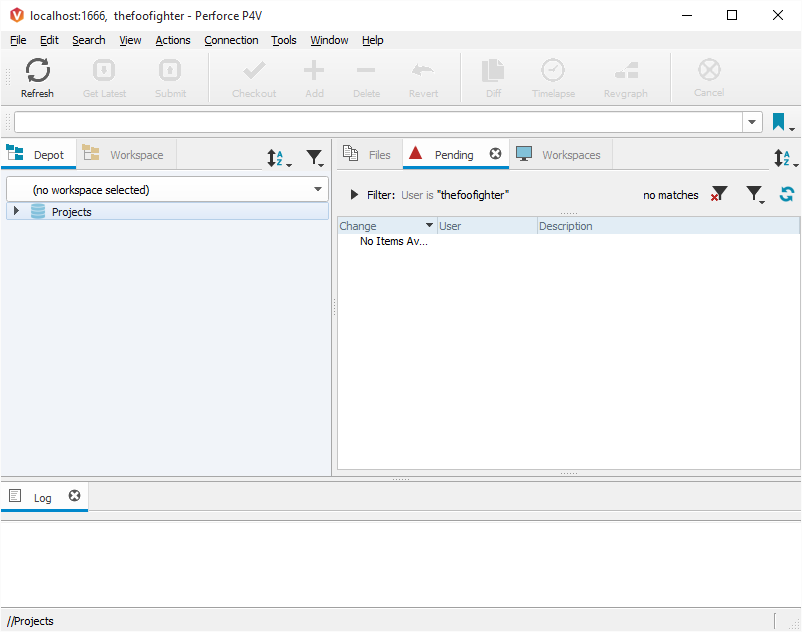Expand the Filter disclosure triangle
This screenshot has width=802, height=632.
[x=354, y=195]
